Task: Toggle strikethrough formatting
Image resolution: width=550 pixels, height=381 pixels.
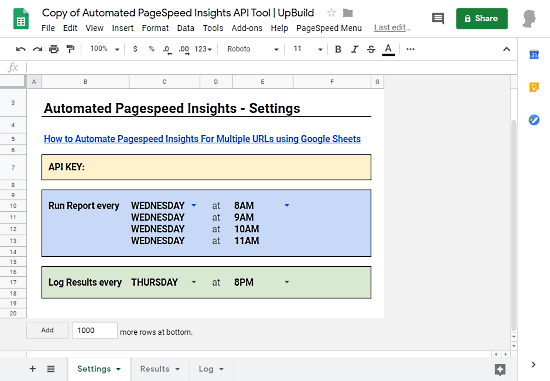Action: (371, 49)
